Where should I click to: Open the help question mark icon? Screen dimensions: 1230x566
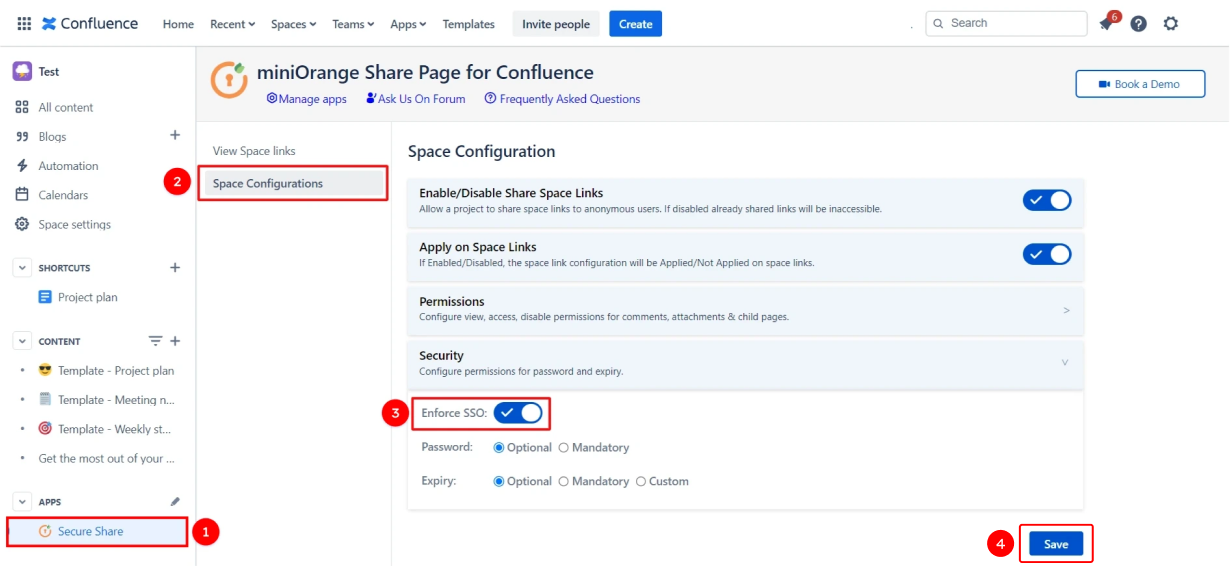1138,24
